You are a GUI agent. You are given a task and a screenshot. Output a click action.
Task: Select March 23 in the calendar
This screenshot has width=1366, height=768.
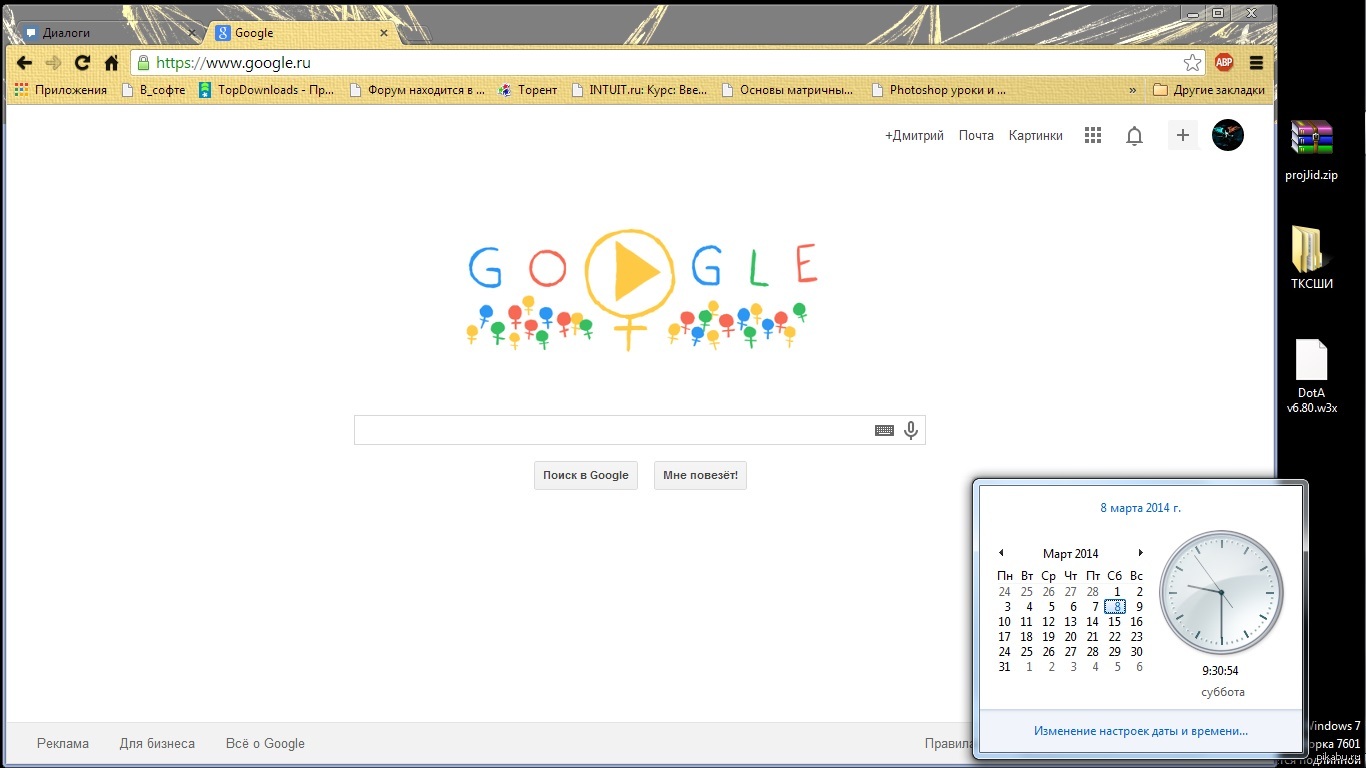point(1136,636)
